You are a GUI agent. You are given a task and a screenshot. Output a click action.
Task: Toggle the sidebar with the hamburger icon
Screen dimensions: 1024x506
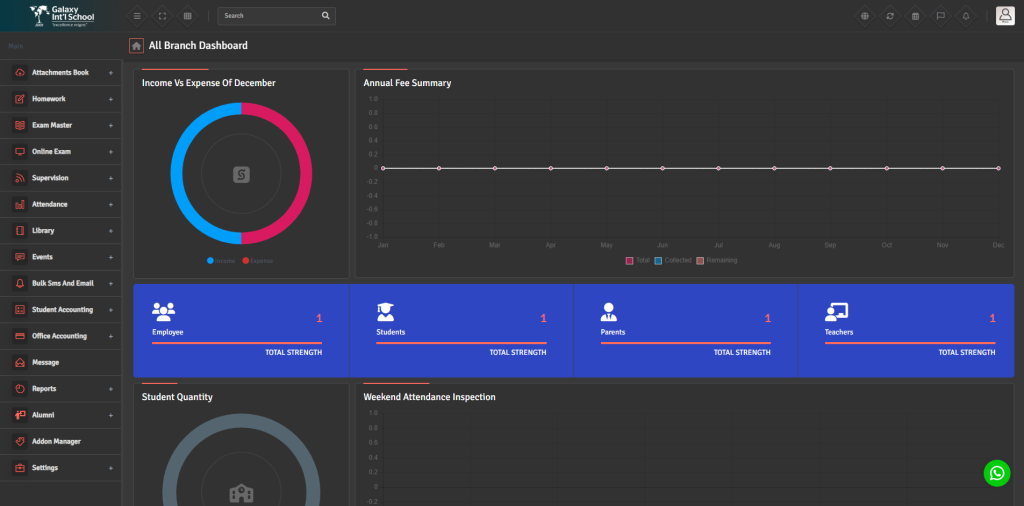(137, 16)
